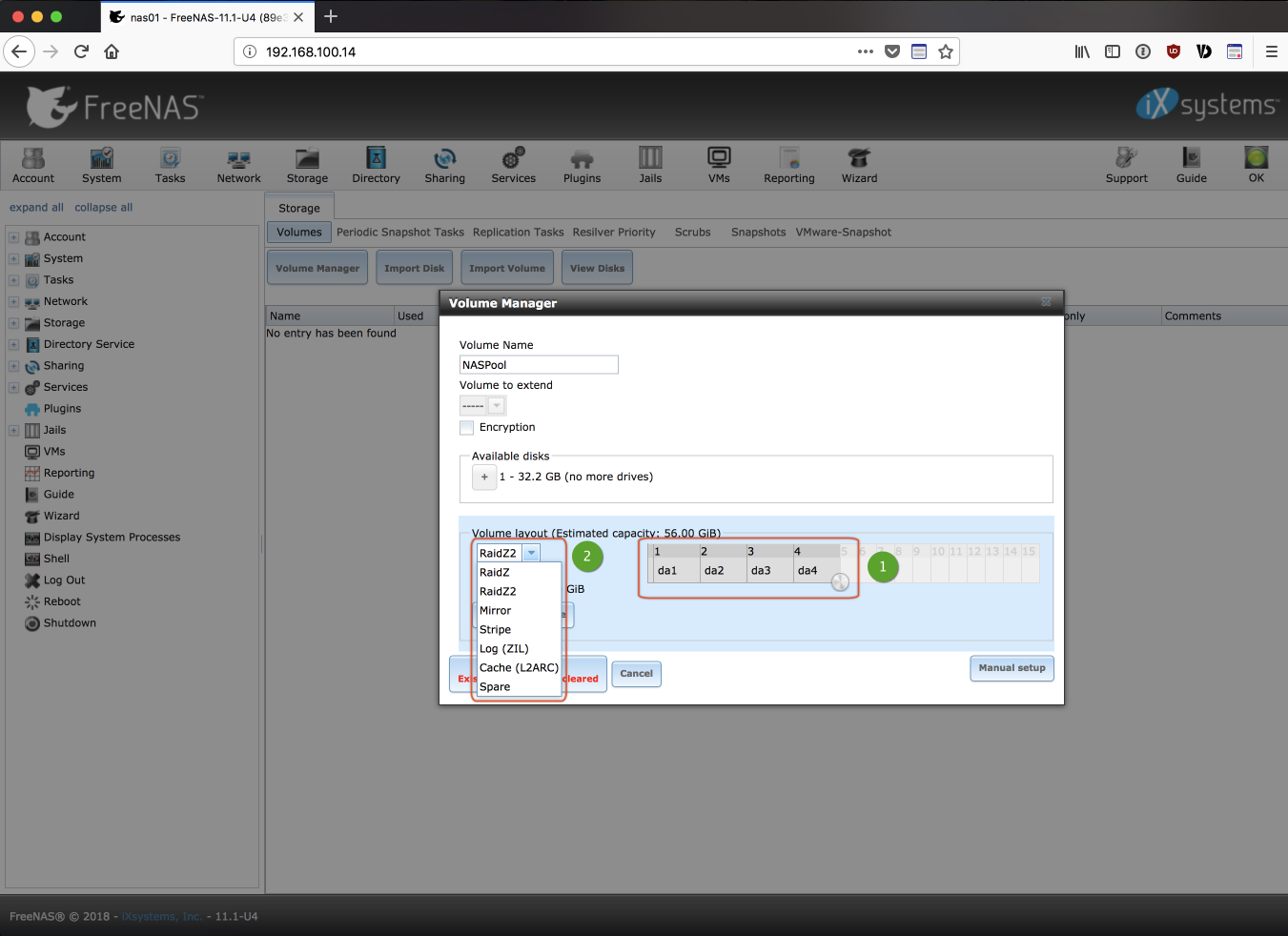Enable the Encryption checkbox
This screenshot has width=1288, height=936.
pos(467,428)
